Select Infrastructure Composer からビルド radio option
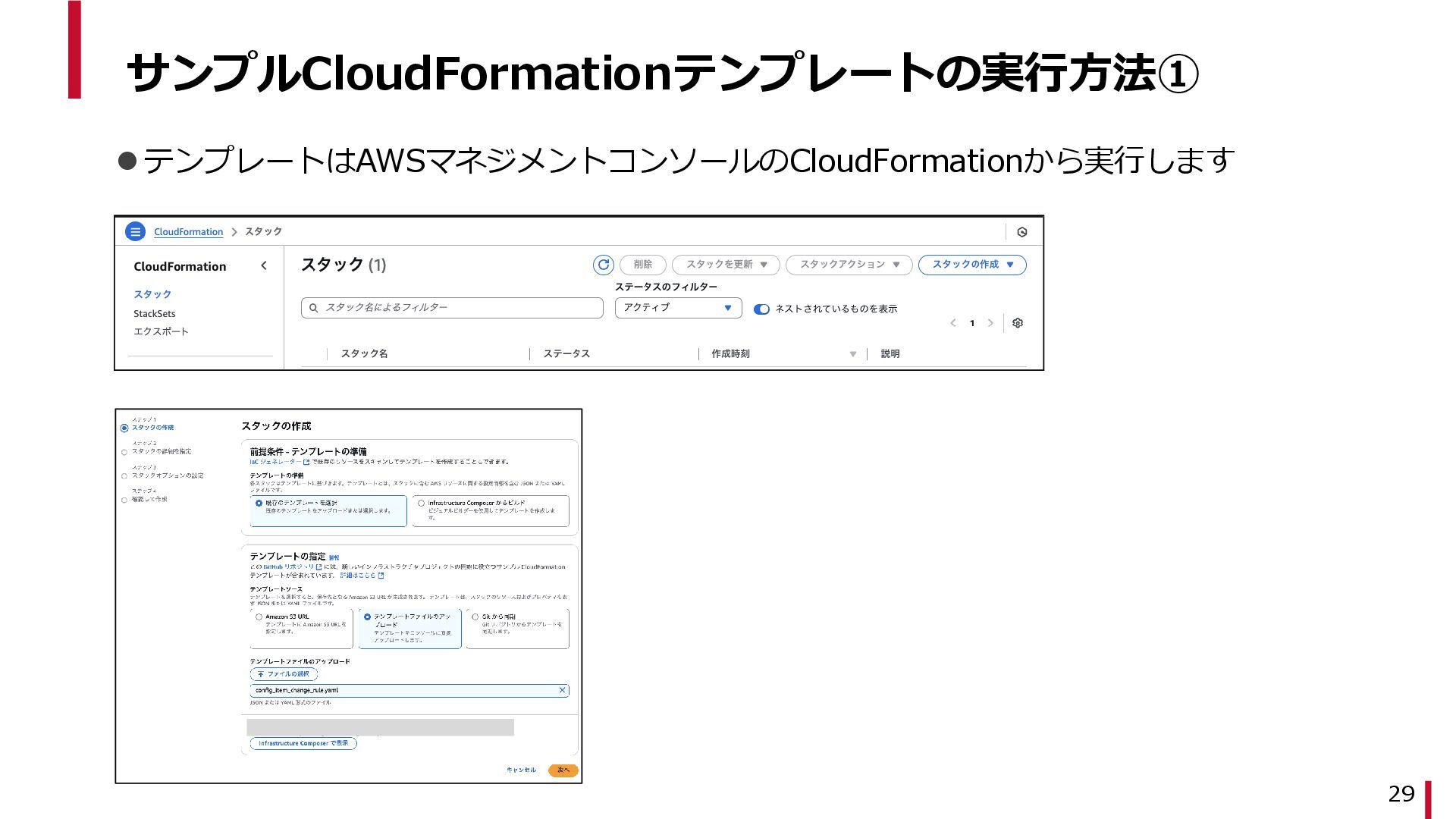This screenshot has height=819, width=1456. tap(422, 503)
